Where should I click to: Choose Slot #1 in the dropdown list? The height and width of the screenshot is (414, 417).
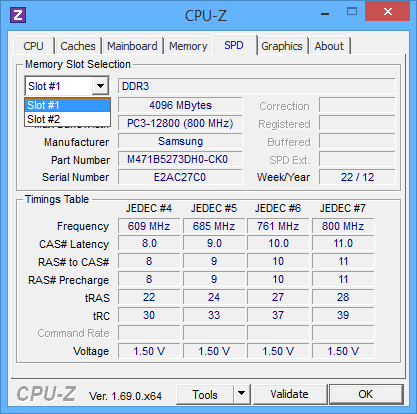pyautogui.click(x=67, y=105)
